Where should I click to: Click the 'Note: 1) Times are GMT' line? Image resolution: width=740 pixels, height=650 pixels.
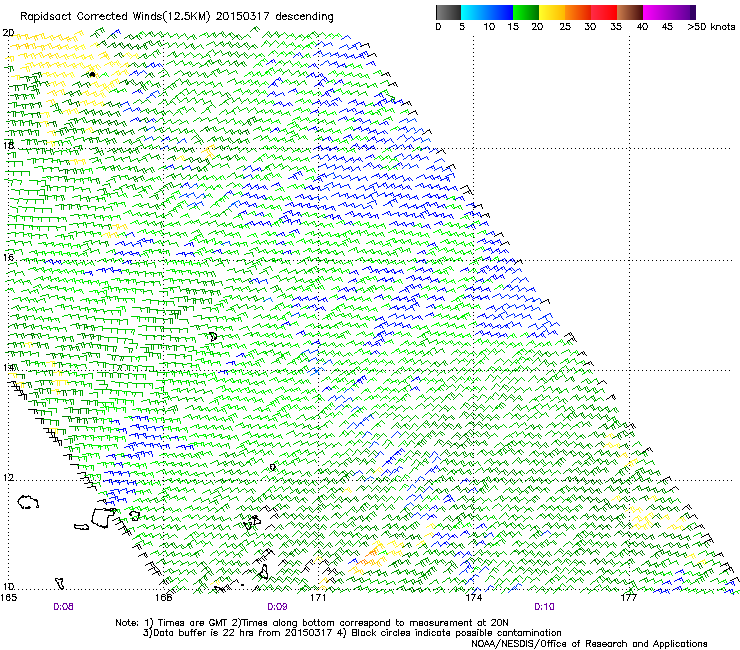[312, 623]
